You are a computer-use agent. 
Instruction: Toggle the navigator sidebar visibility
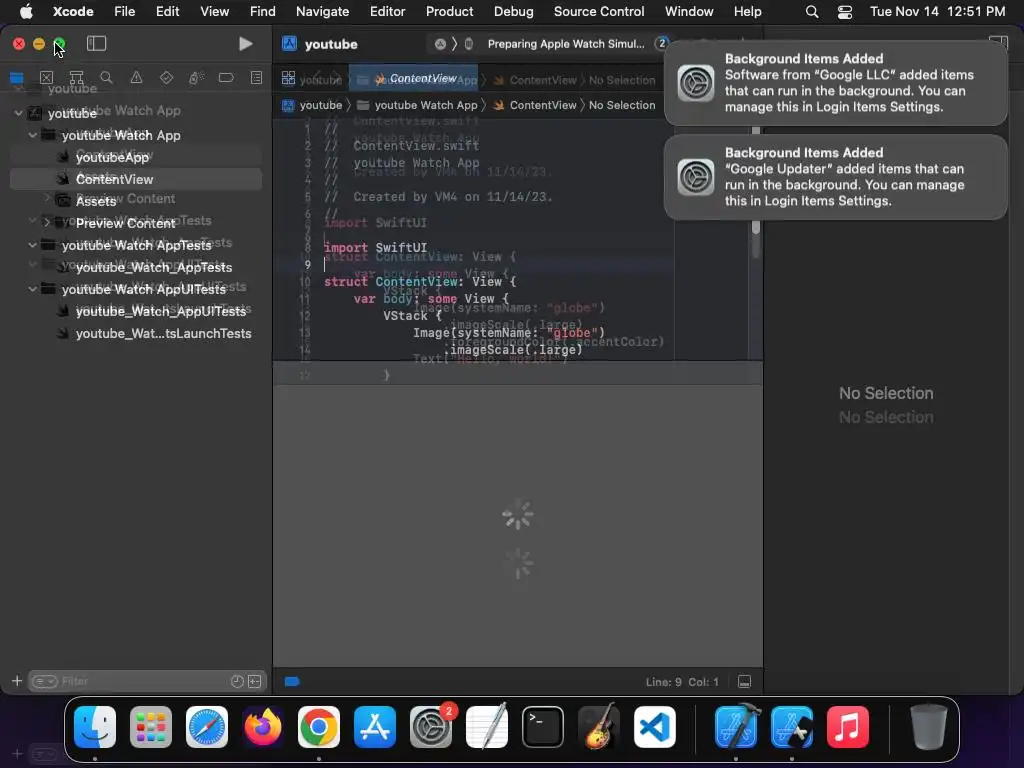tap(97, 44)
